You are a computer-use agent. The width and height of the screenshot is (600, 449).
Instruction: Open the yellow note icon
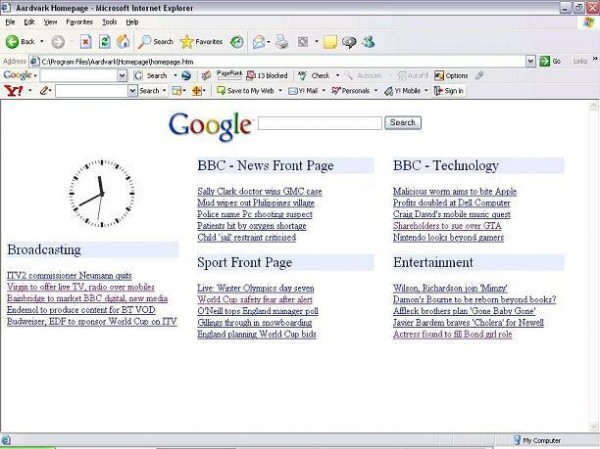[330, 42]
